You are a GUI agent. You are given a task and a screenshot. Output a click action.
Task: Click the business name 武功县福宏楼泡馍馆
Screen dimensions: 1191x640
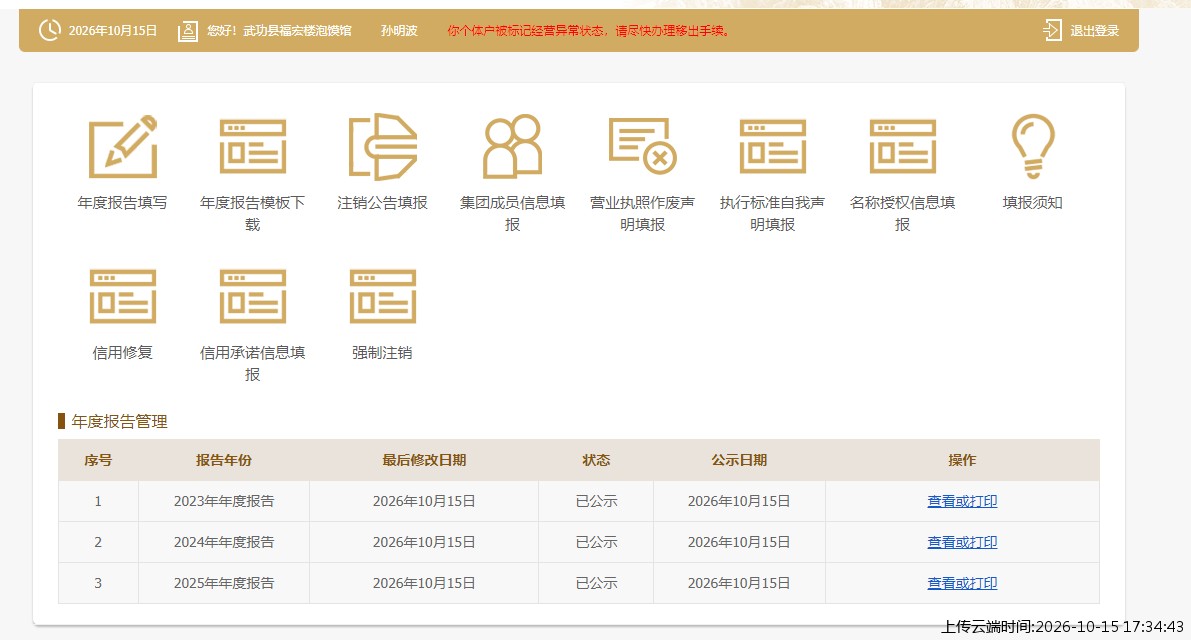point(297,31)
